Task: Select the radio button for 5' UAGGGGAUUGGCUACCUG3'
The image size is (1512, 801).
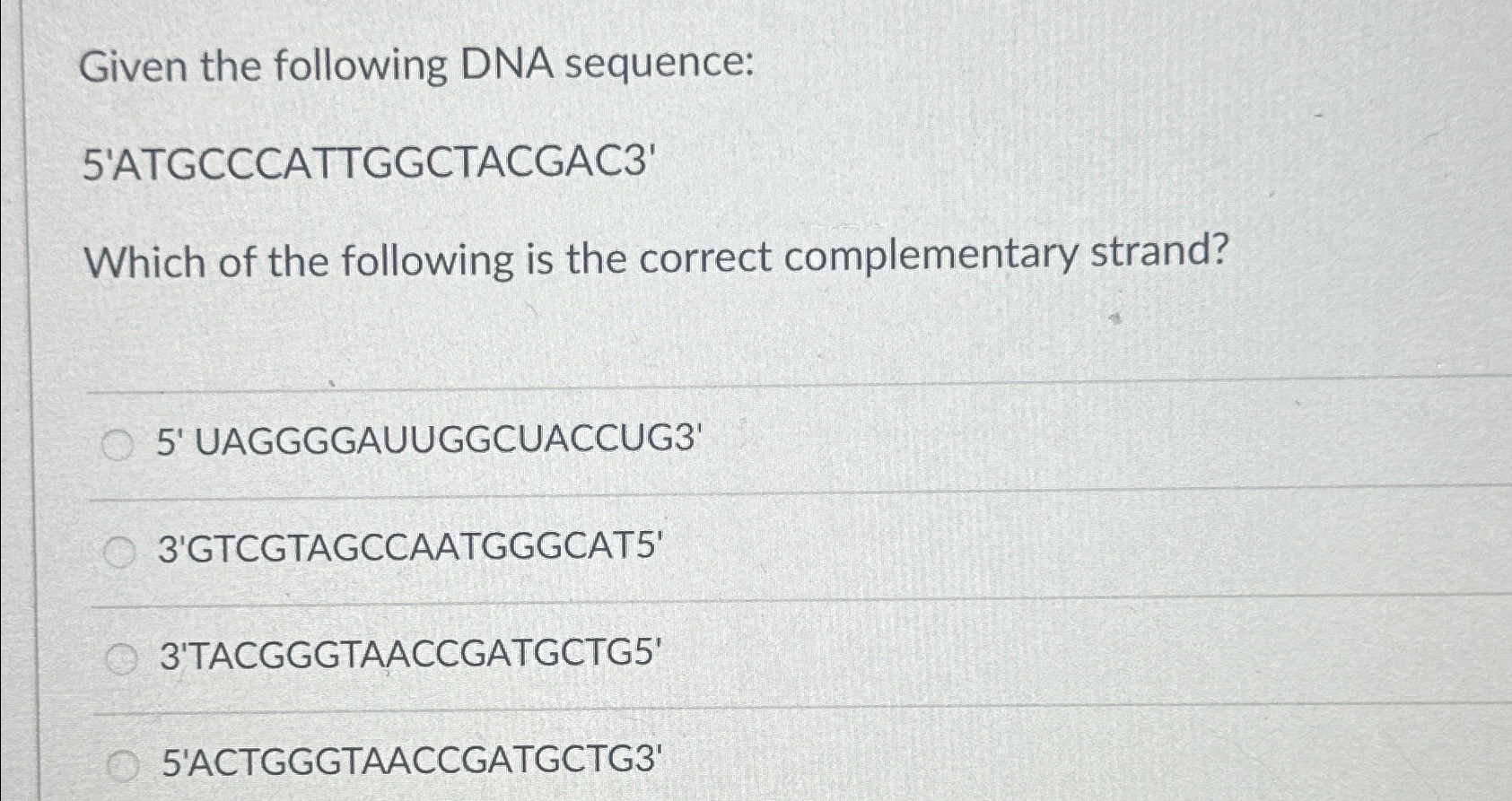Action: (115, 443)
